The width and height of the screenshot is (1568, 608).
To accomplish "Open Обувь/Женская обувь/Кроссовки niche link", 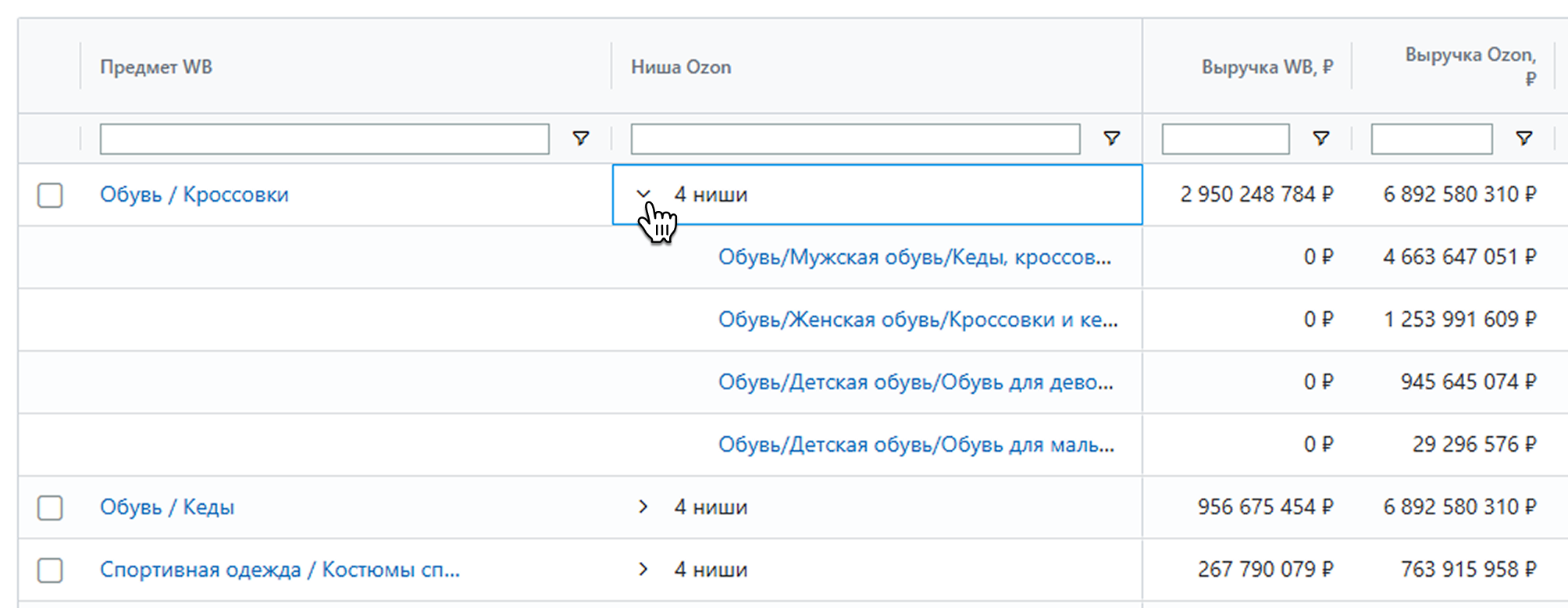I will (x=918, y=320).
